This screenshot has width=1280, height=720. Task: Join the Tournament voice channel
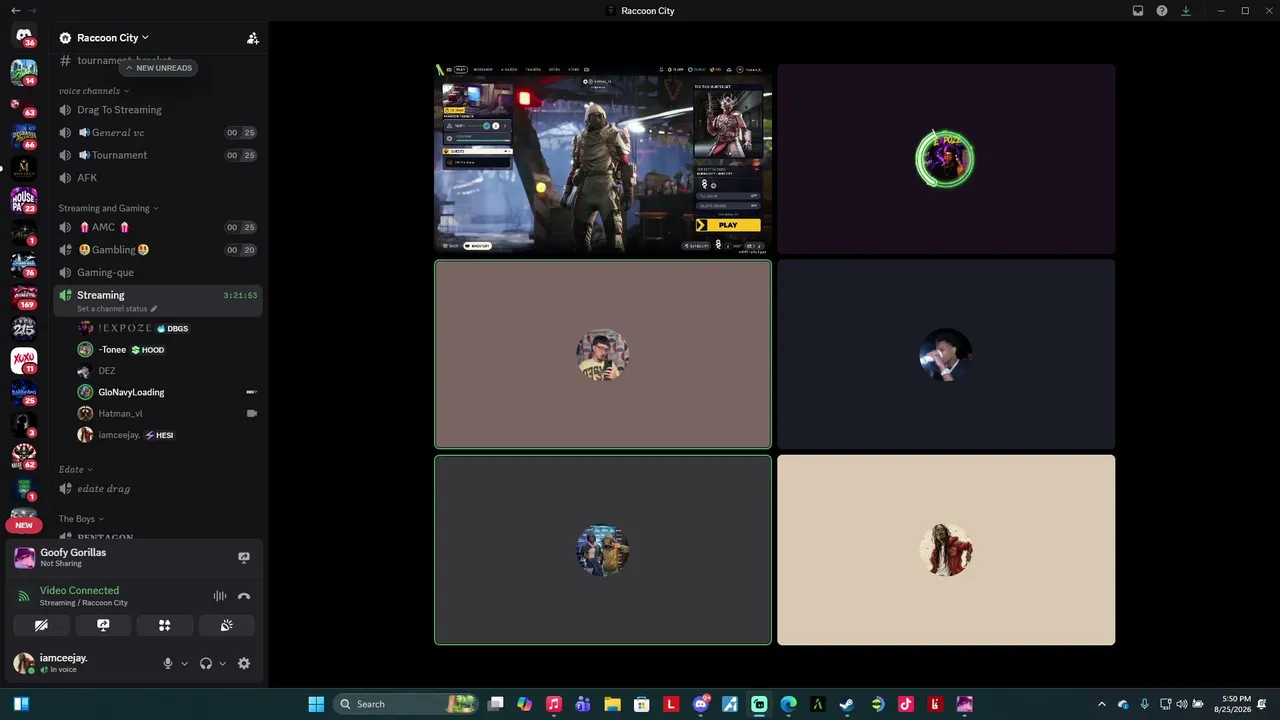(158, 155)
